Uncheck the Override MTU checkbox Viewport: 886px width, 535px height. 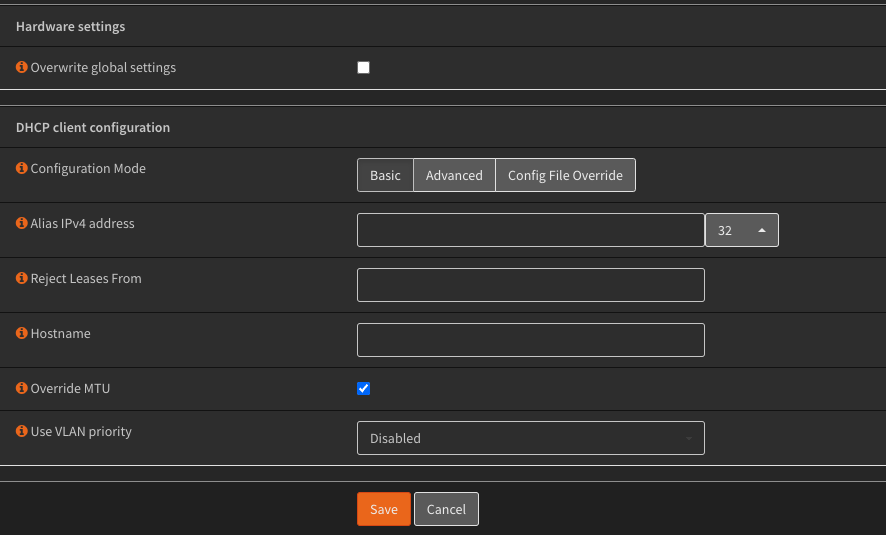click(363, 389)
